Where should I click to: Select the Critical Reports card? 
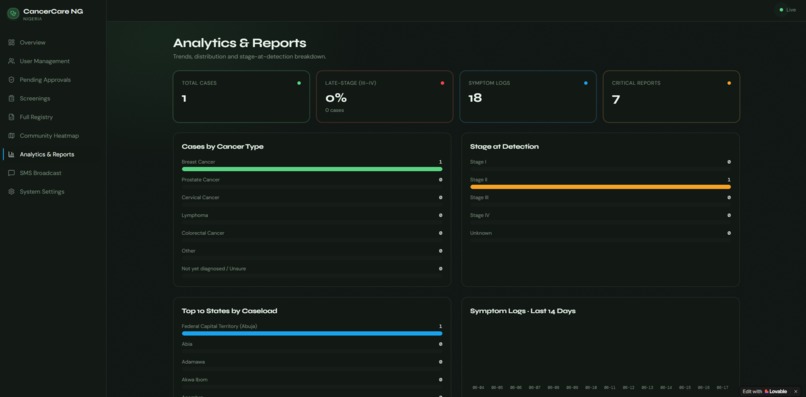(x=671, y=97)
